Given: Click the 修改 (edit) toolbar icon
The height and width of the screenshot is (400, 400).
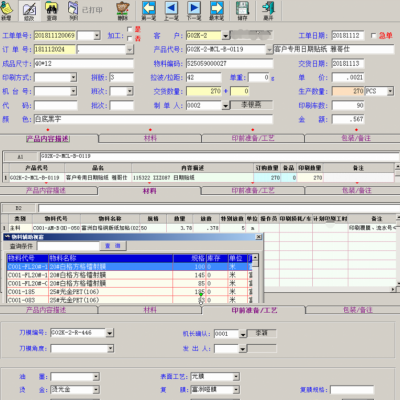Looking at the screenshot, I should (x=29, y=11).
